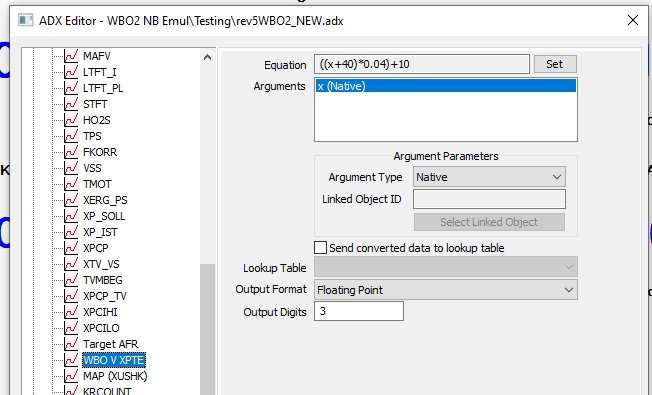
Task: Select the TMOT tree item
Action: pos(97,184)
